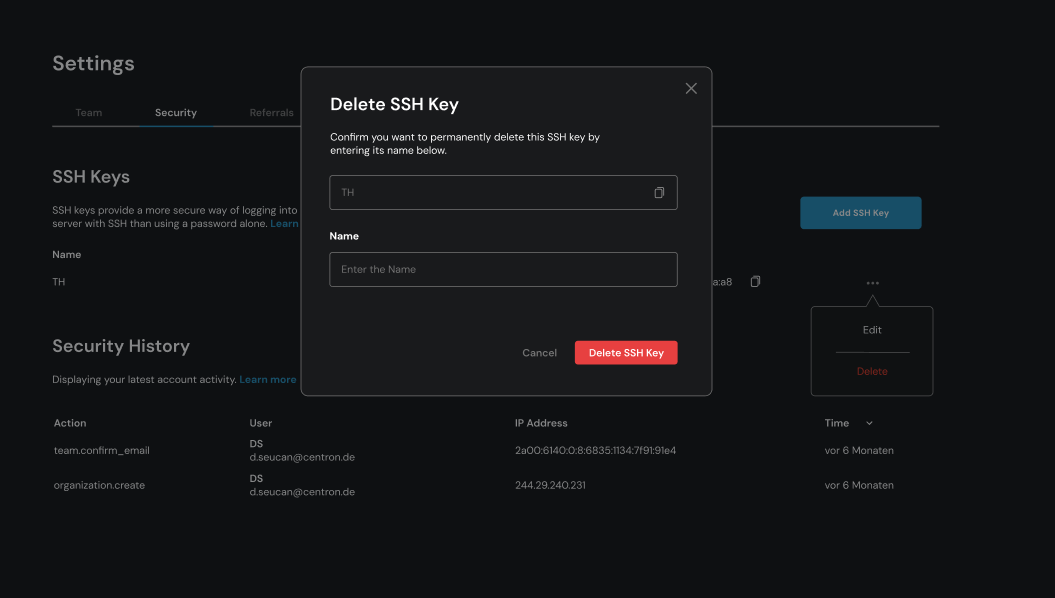Confirm deletion with Delete SSH Key button
Screen dimensions: 1055x598
626,352
